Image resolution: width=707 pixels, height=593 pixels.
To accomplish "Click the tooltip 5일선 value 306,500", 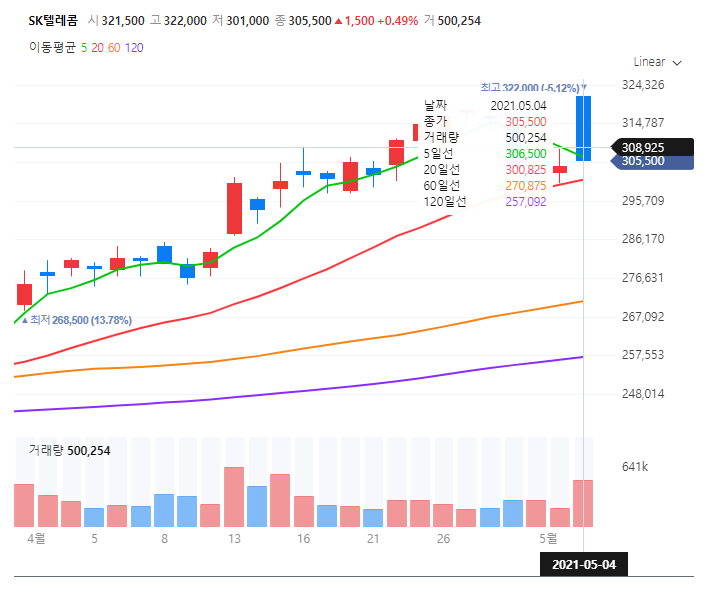I will [526, 154].
